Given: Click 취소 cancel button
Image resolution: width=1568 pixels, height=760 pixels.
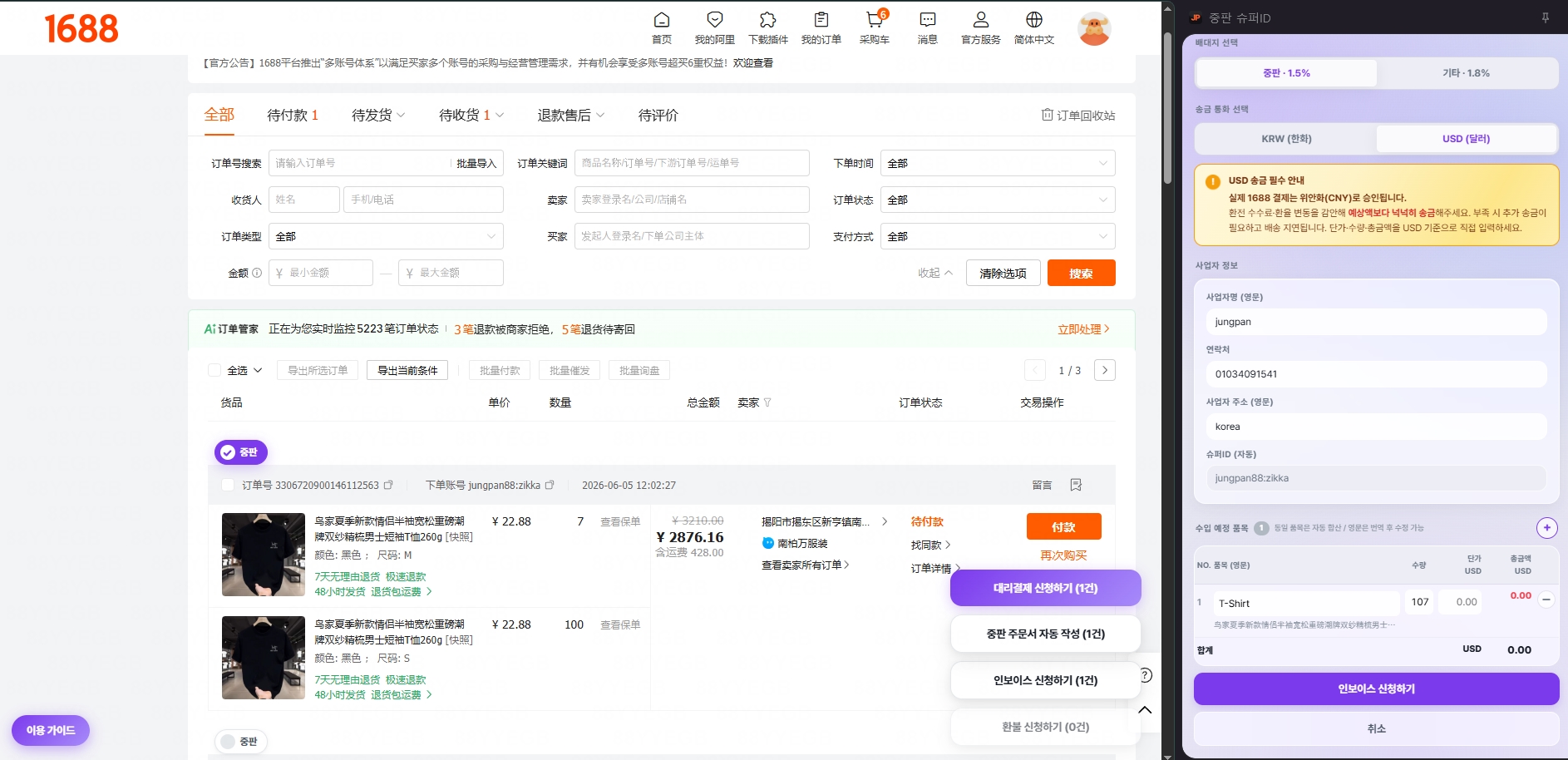Looking at the screenshot, I should tap(1376, 728).
